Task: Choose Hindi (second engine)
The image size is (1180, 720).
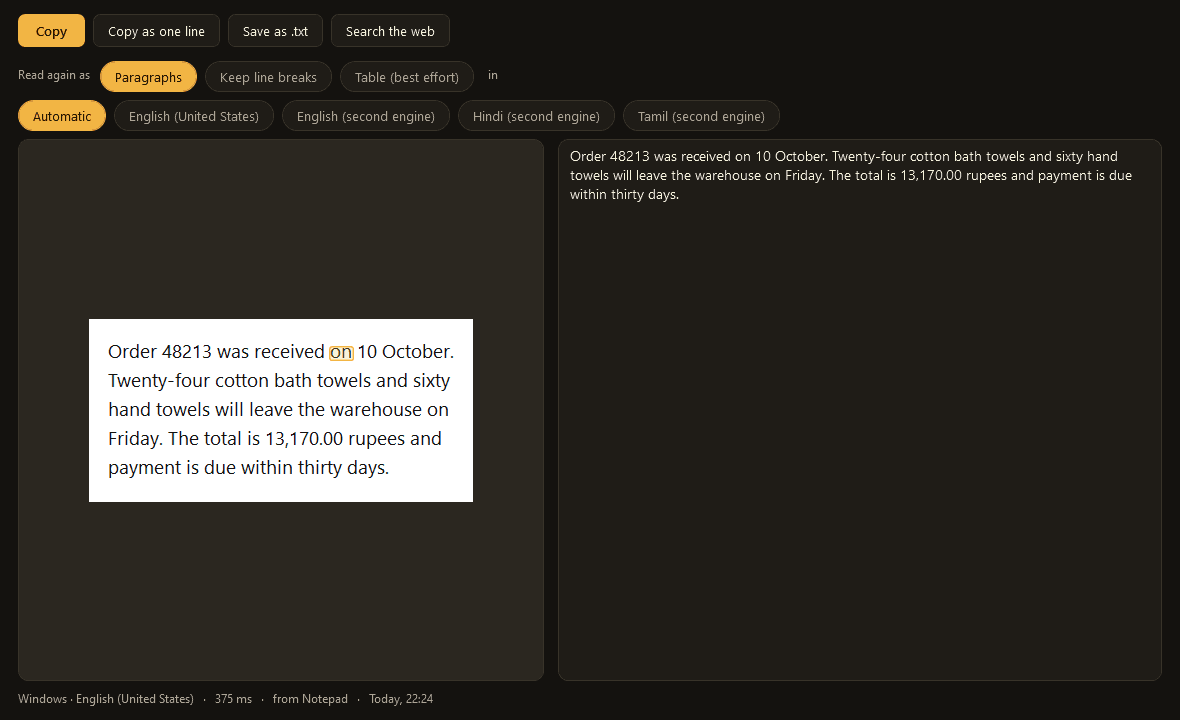Action: tap(536, 116)
